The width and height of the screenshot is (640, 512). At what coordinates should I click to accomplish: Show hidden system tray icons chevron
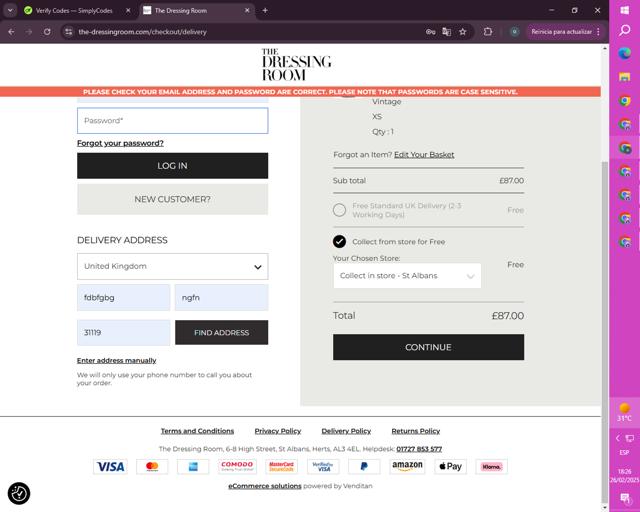618,438
